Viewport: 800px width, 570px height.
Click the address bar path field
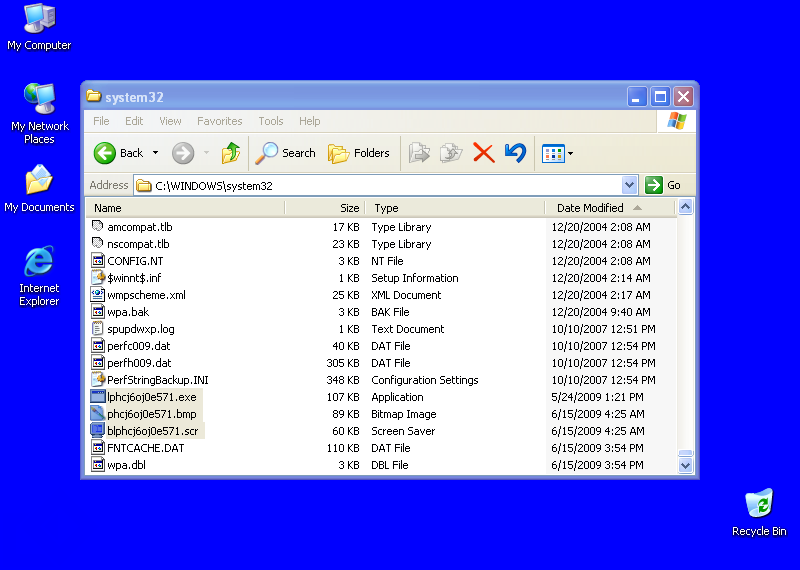tap(379, 186)
